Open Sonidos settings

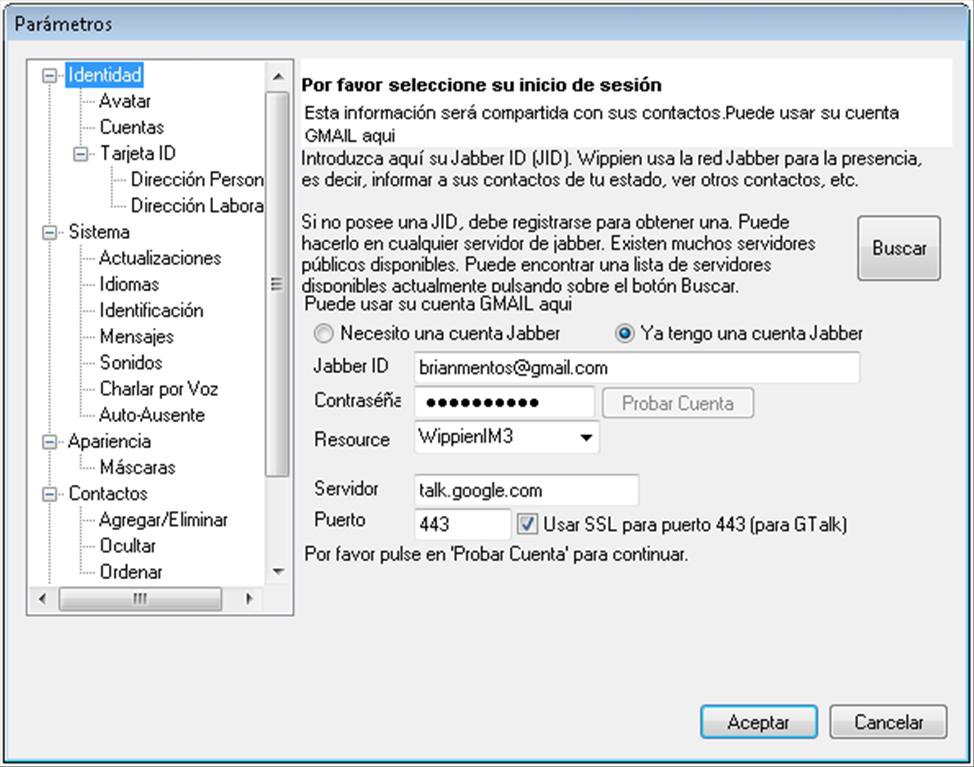[131, 363]
